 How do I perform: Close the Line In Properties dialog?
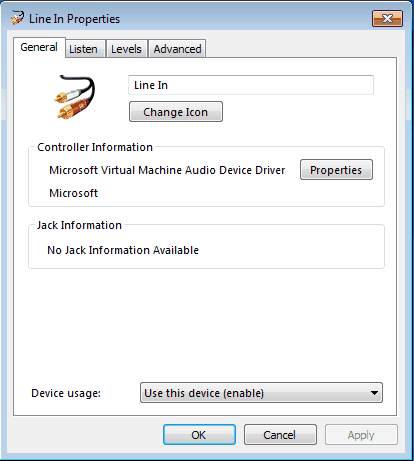point(387,18)
